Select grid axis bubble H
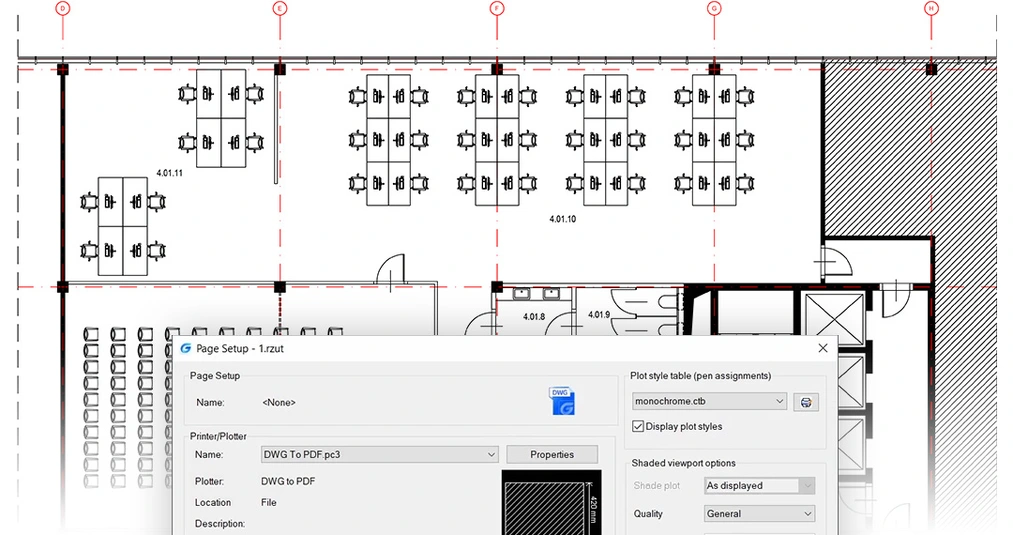1013x535 pixels. click(931, 8)
